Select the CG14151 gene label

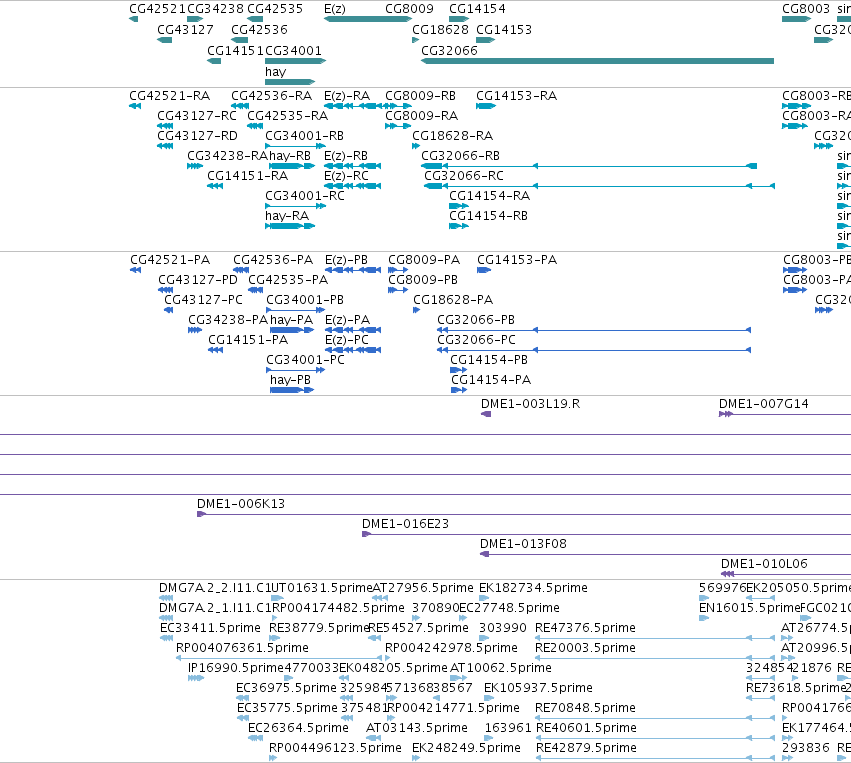[x=236, y=50]
